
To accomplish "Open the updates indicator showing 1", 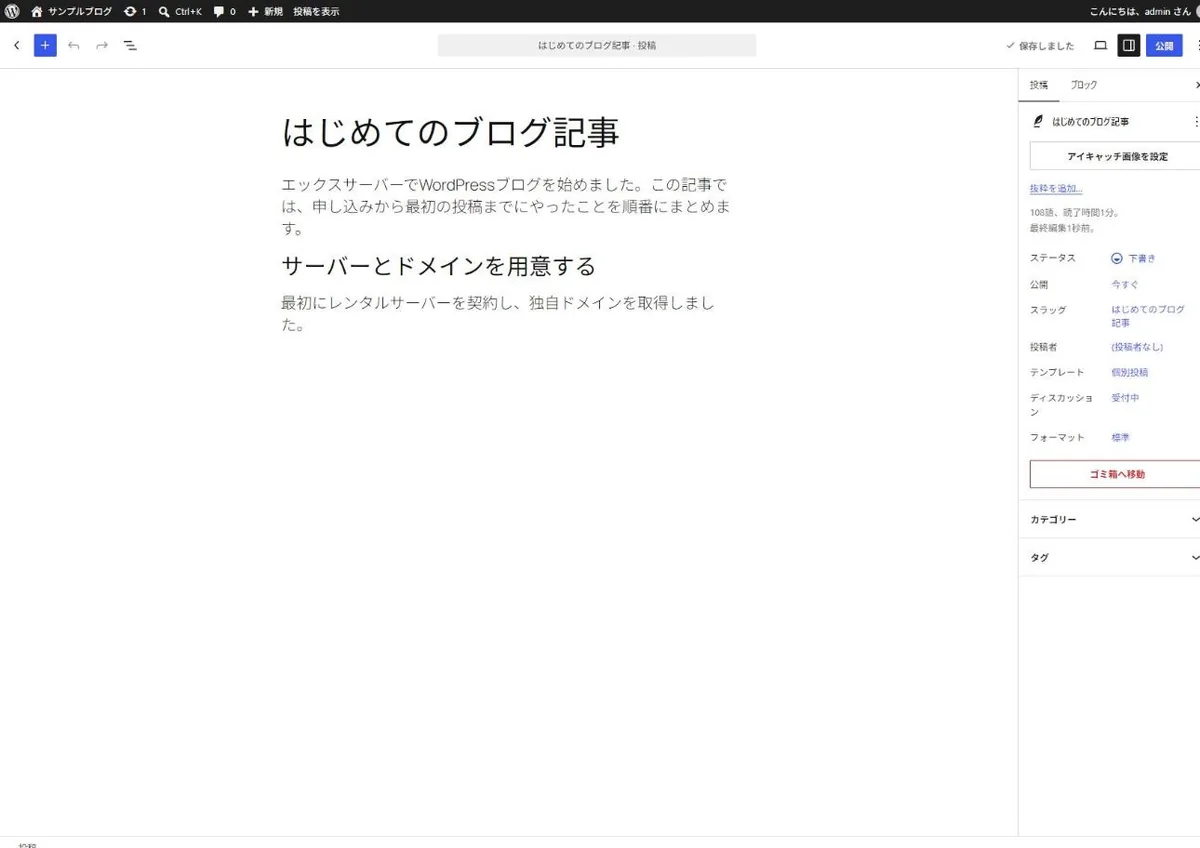I will point(135,11).
